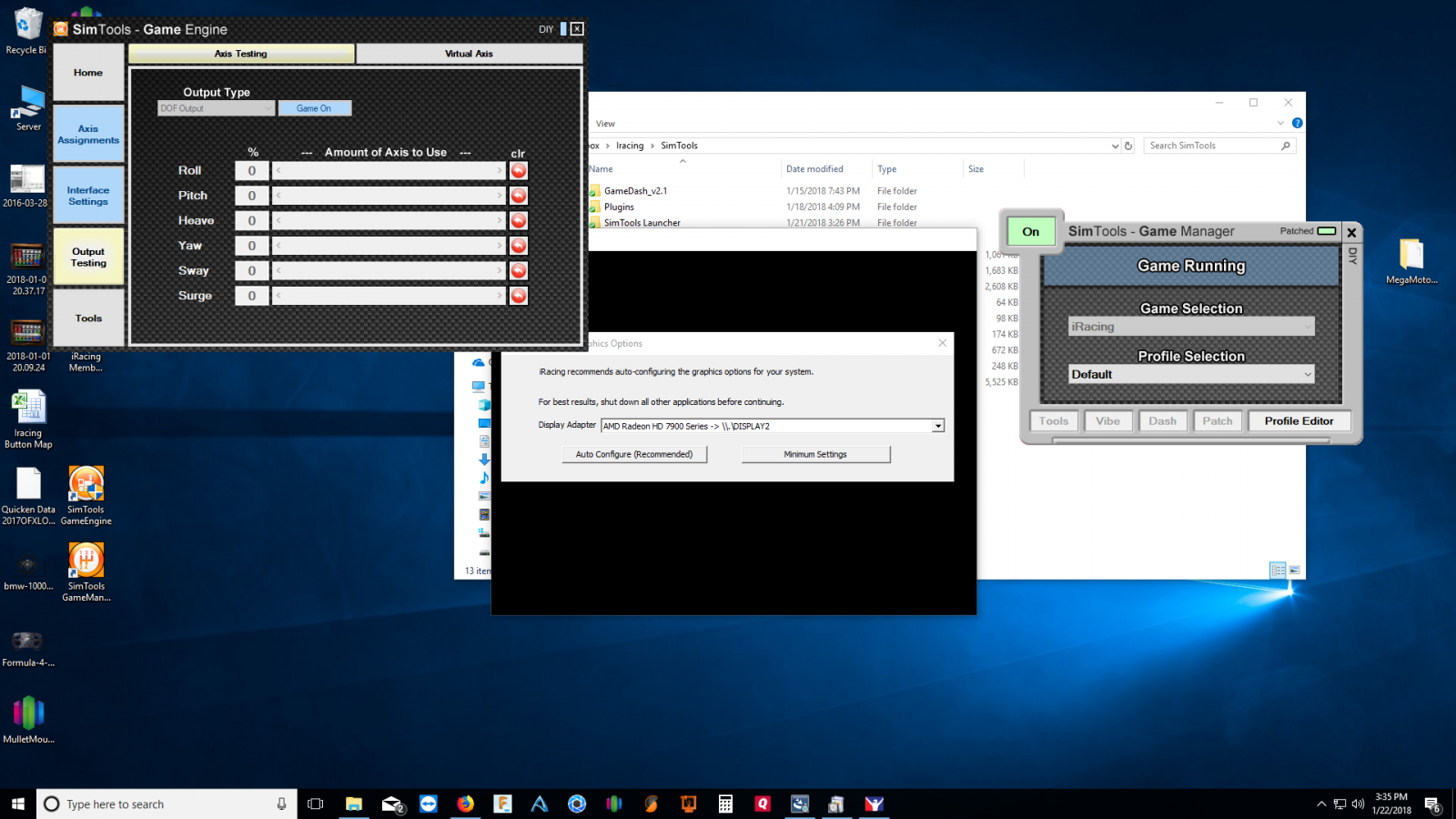This screenshot has height=819, width=1456.
Task: Open the Axis Assignments section
Action: 88,134
